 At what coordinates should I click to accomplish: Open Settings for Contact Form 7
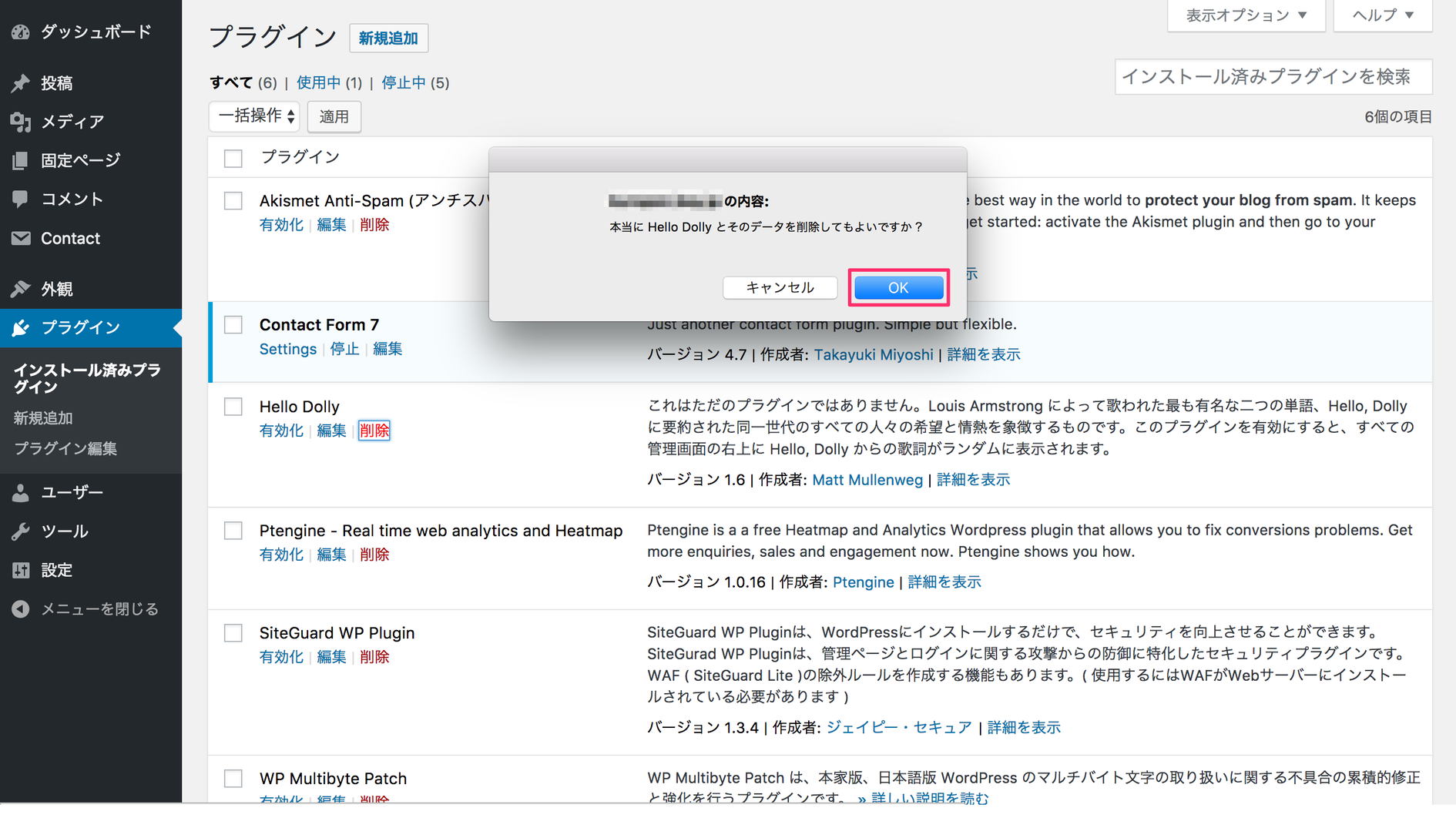(x=288, y=349)
